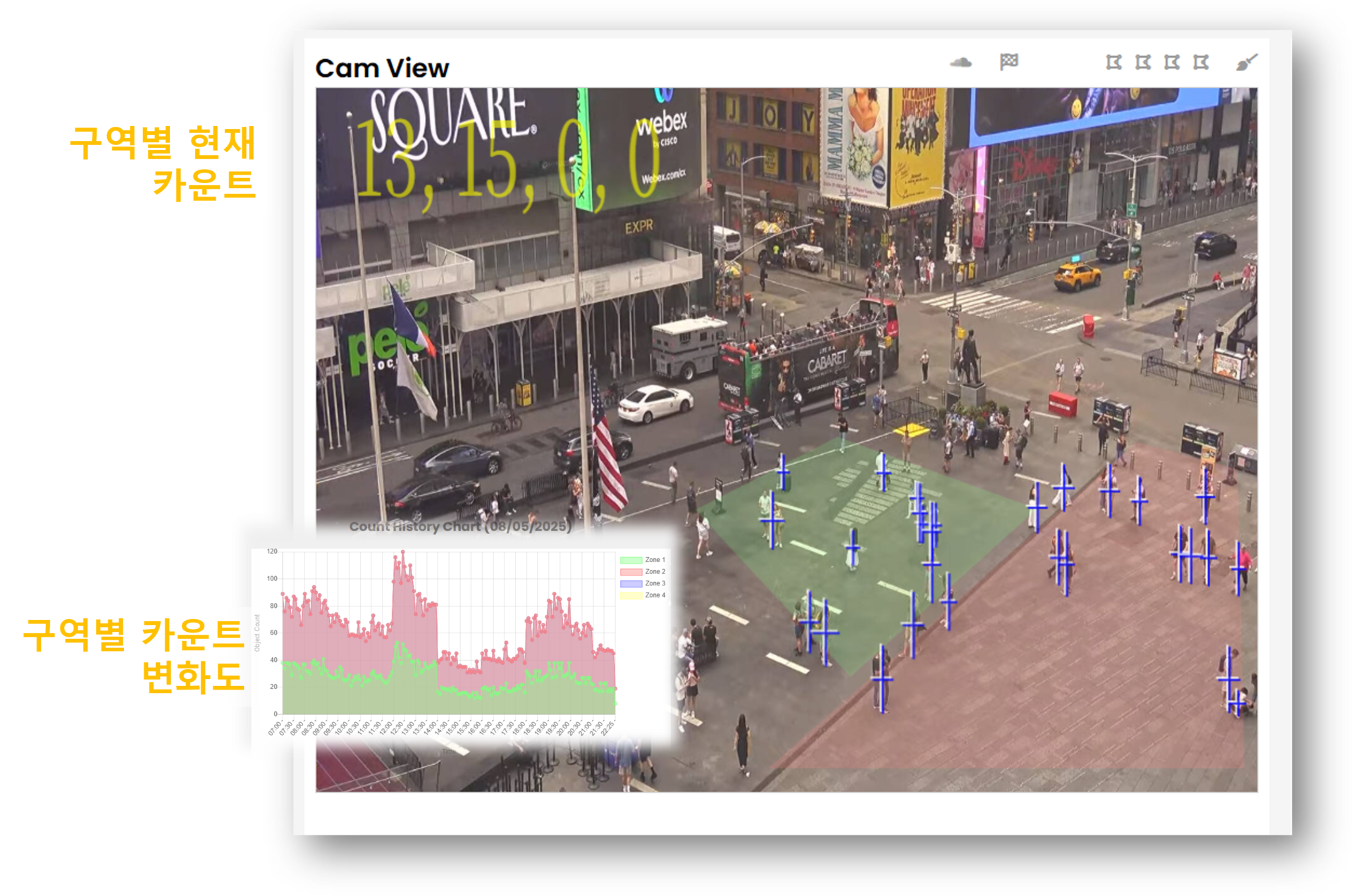This screenshot has width=1353, height=896.
Task: Toggle the Zone 4 series in the chart legend
Action: click(x=655, y=595)
